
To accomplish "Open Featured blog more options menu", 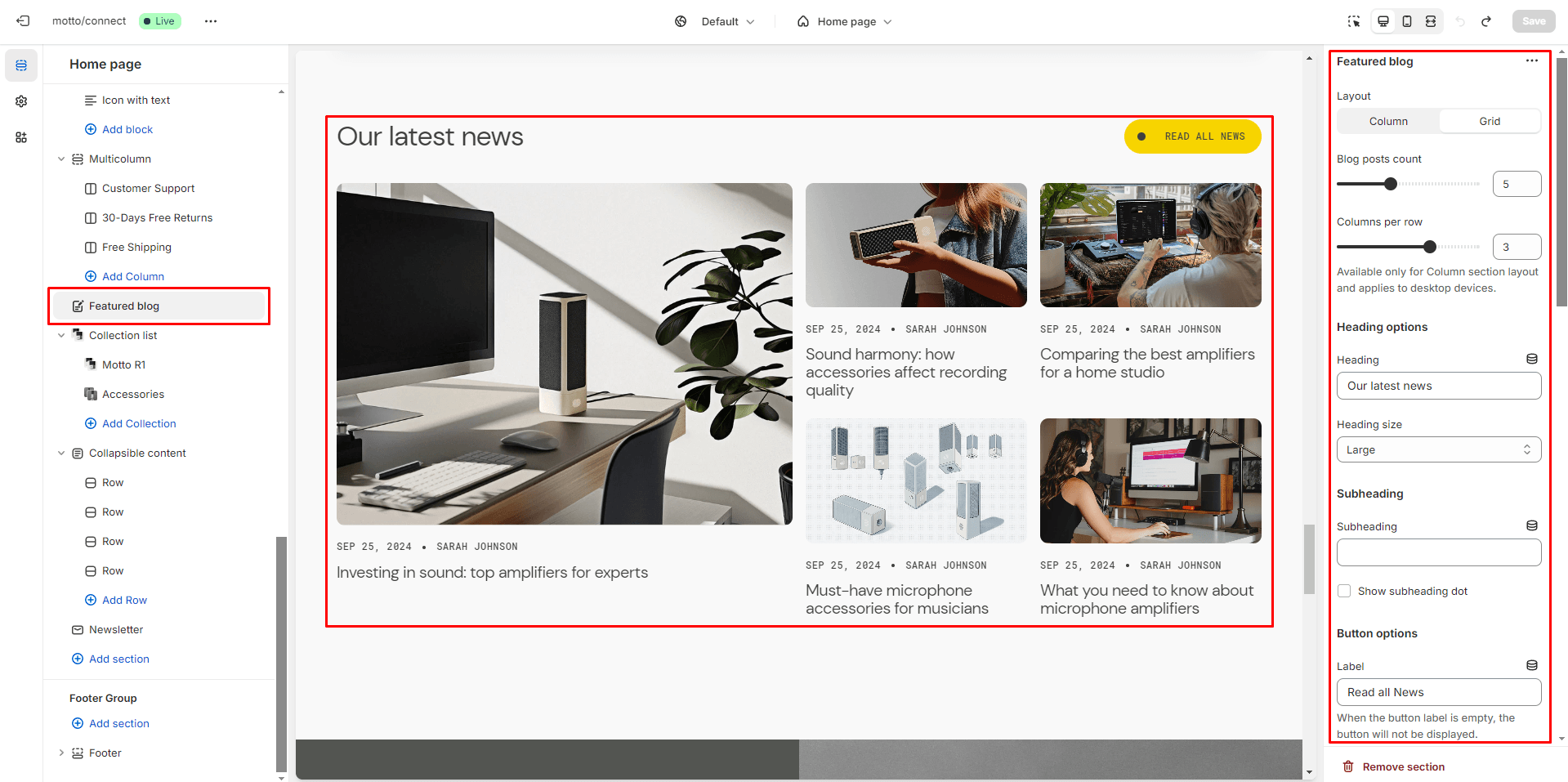I will [x=1531, y=61].
